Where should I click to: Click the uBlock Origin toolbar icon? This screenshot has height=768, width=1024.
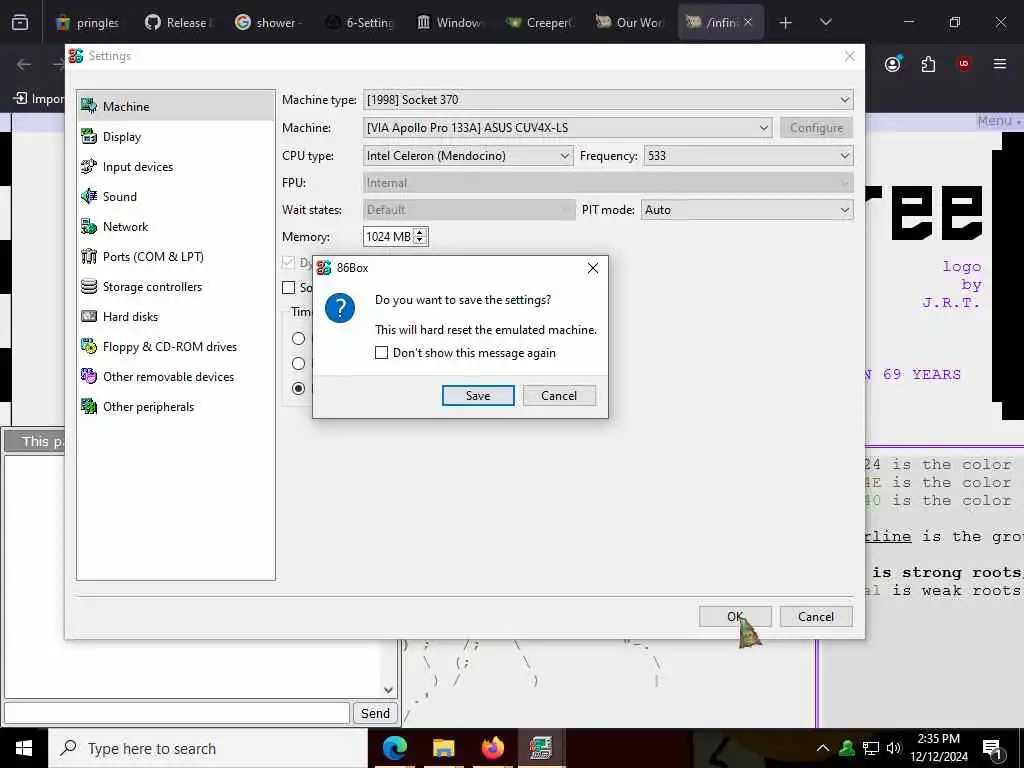pos(963,64)
